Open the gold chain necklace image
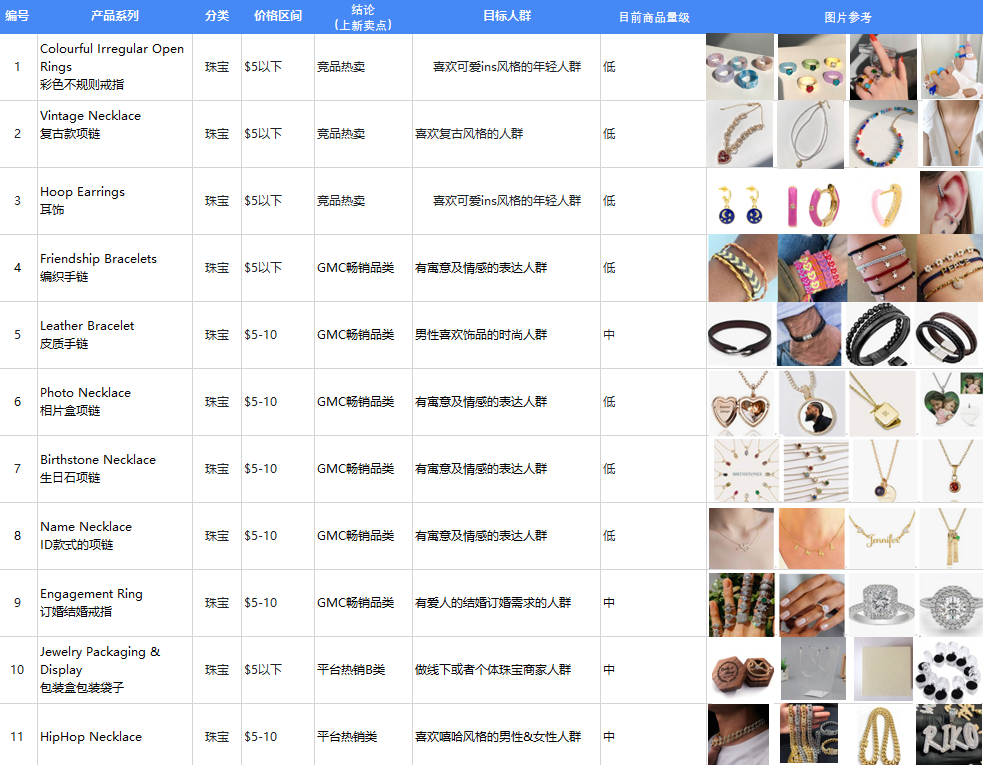The image size is (983, 765). 881,736
